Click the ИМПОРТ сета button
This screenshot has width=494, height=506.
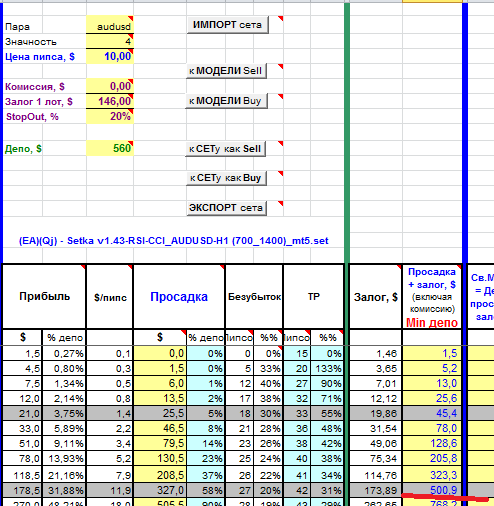(228, 25)
